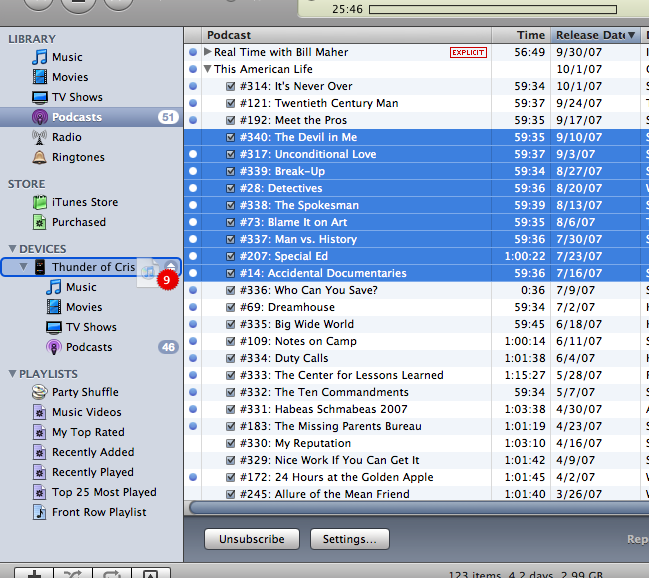Open the Music Videos smart playlist icon
This screenshot has height=578, width=649.
39,412
